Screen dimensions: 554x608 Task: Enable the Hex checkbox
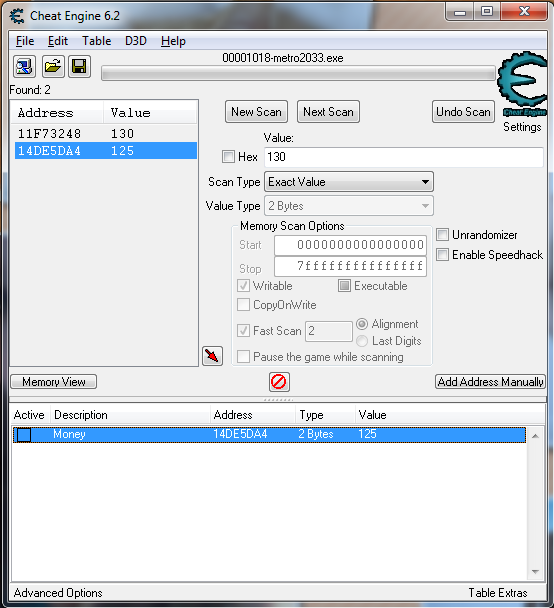[228, 157]
